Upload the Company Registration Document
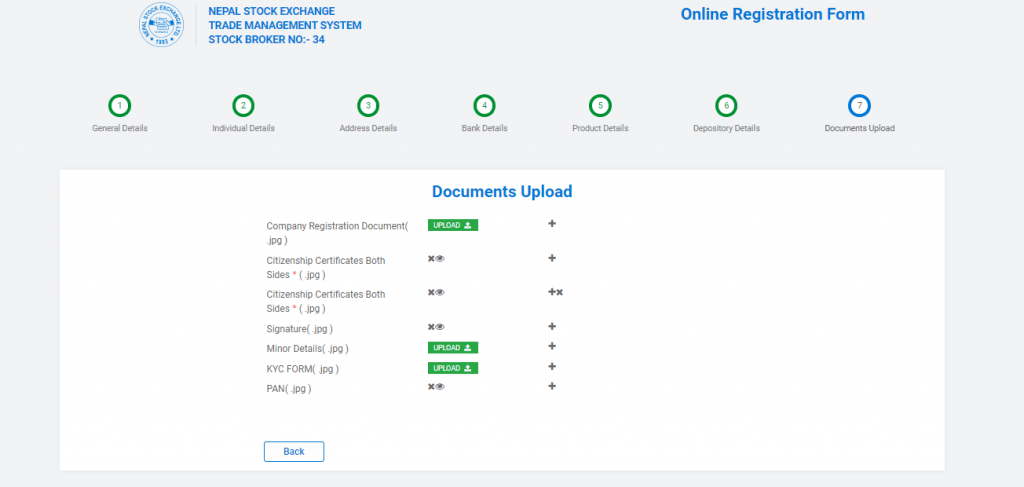Screen dimensions: 1024x487 453,225
